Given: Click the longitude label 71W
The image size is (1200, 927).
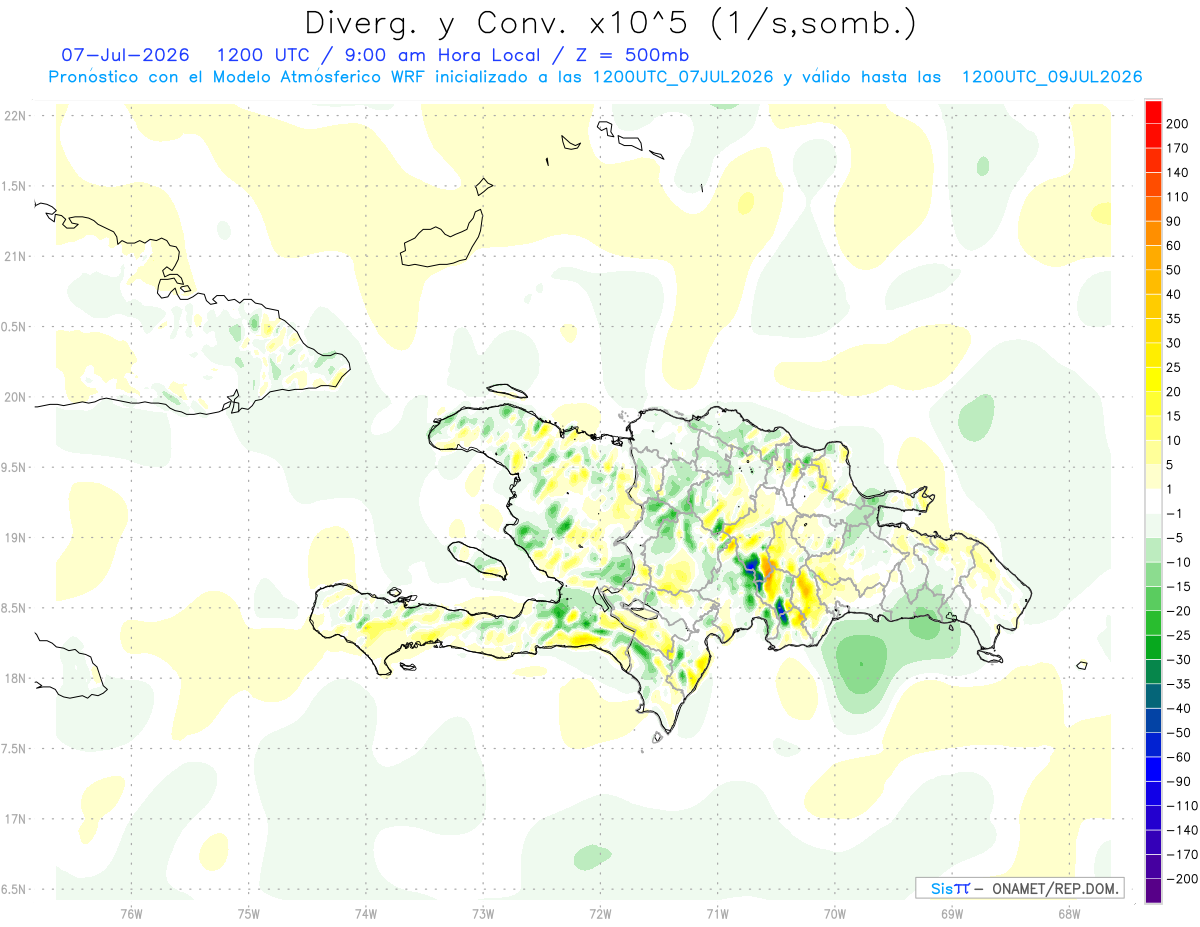Looking at the screenshot, I should pos(717,914).
